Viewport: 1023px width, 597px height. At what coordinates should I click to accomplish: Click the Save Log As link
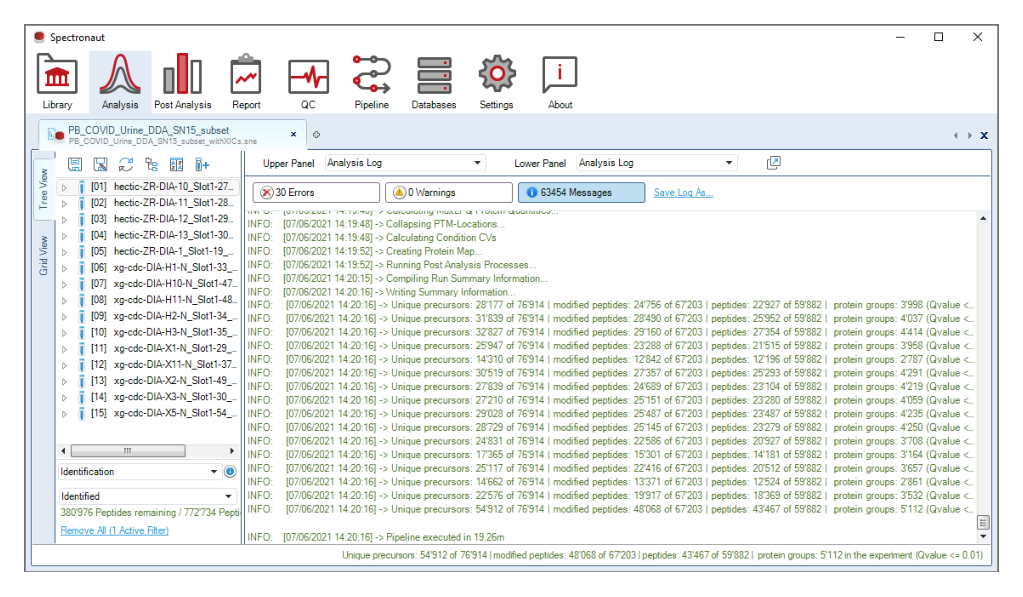pyautogui.click(x=683, y=192)
